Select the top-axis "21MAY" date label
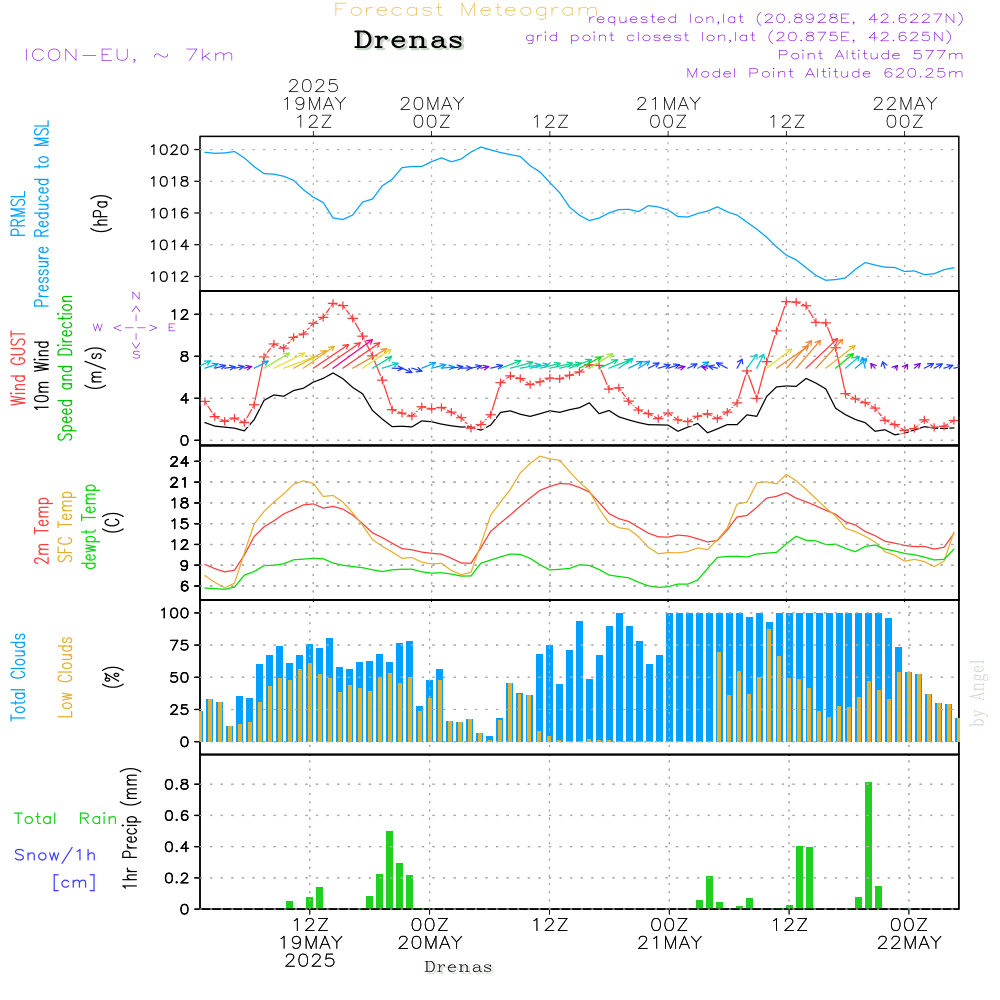The width and height of the screenshot is (1000, 1000). [x=669, y=104]
